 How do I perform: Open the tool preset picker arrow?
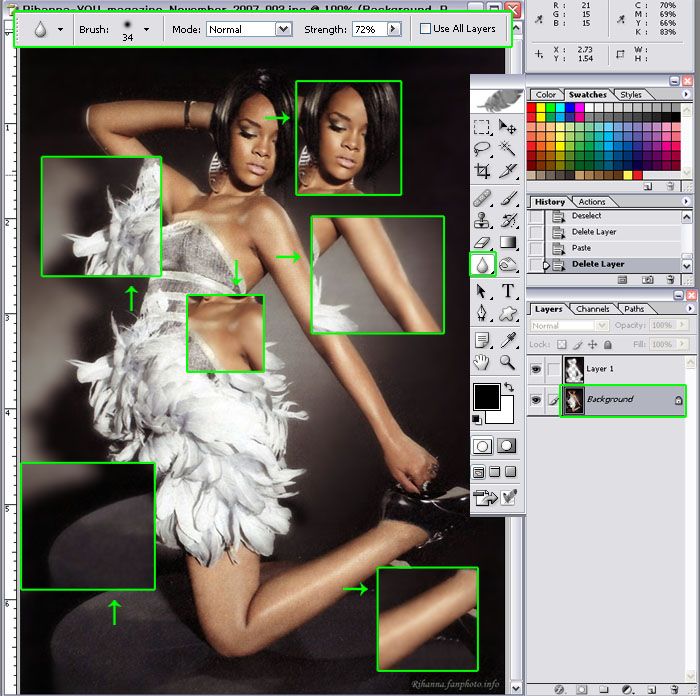pyautogui.click(x=60, y=29)
